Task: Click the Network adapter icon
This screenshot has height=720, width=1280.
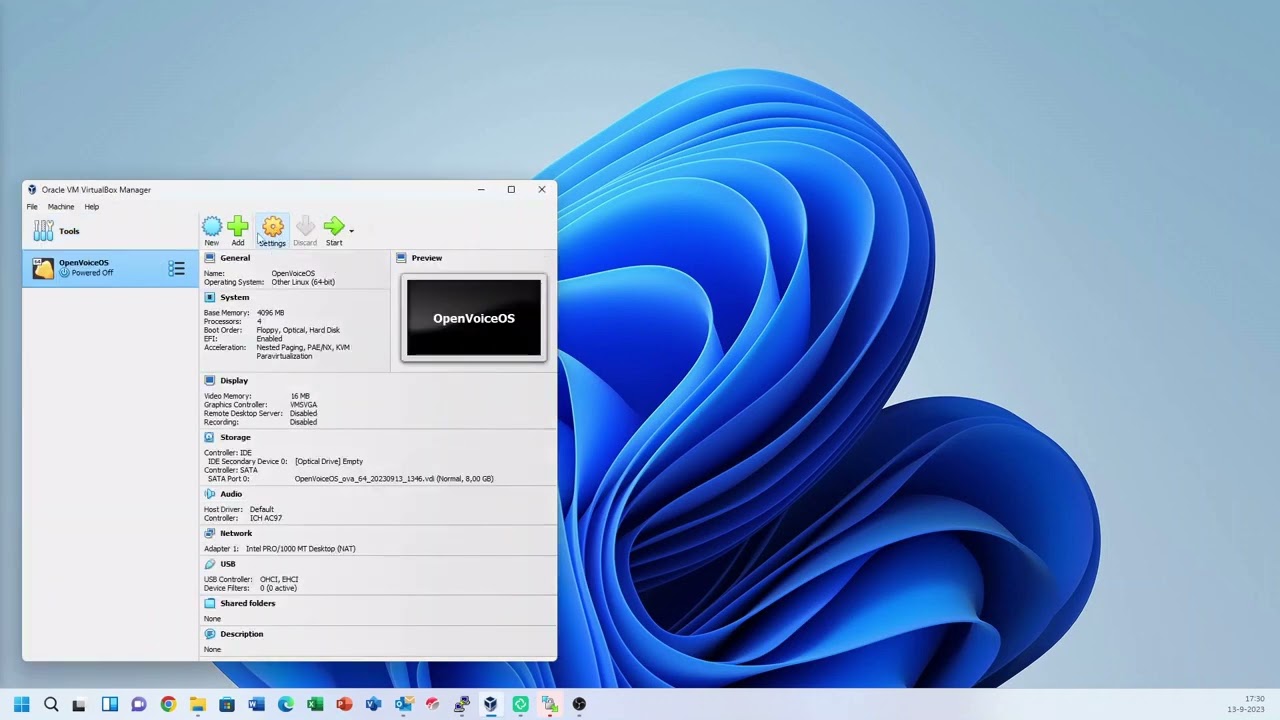Action: (210, 533)
